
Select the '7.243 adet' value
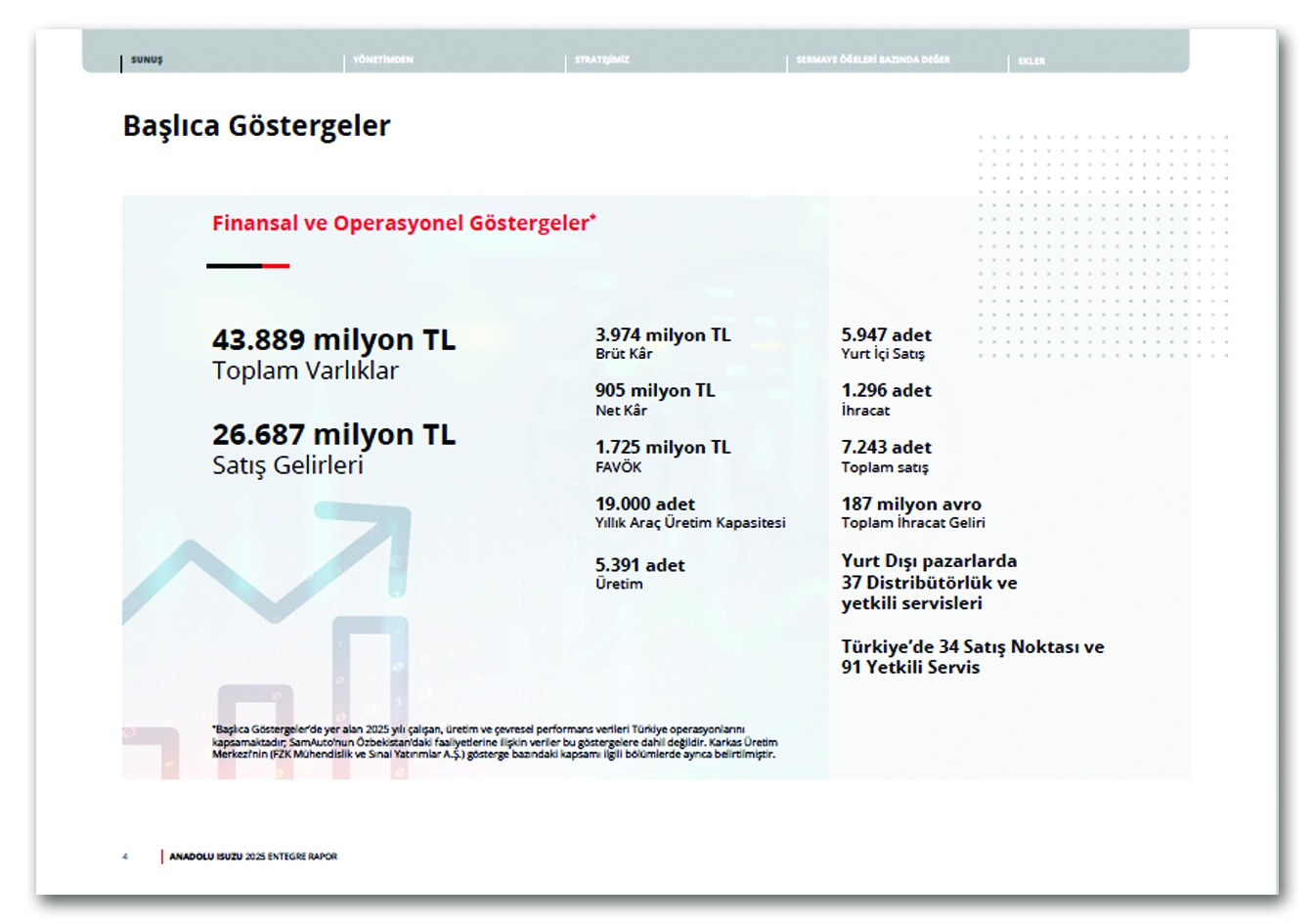tap(887, 447)
